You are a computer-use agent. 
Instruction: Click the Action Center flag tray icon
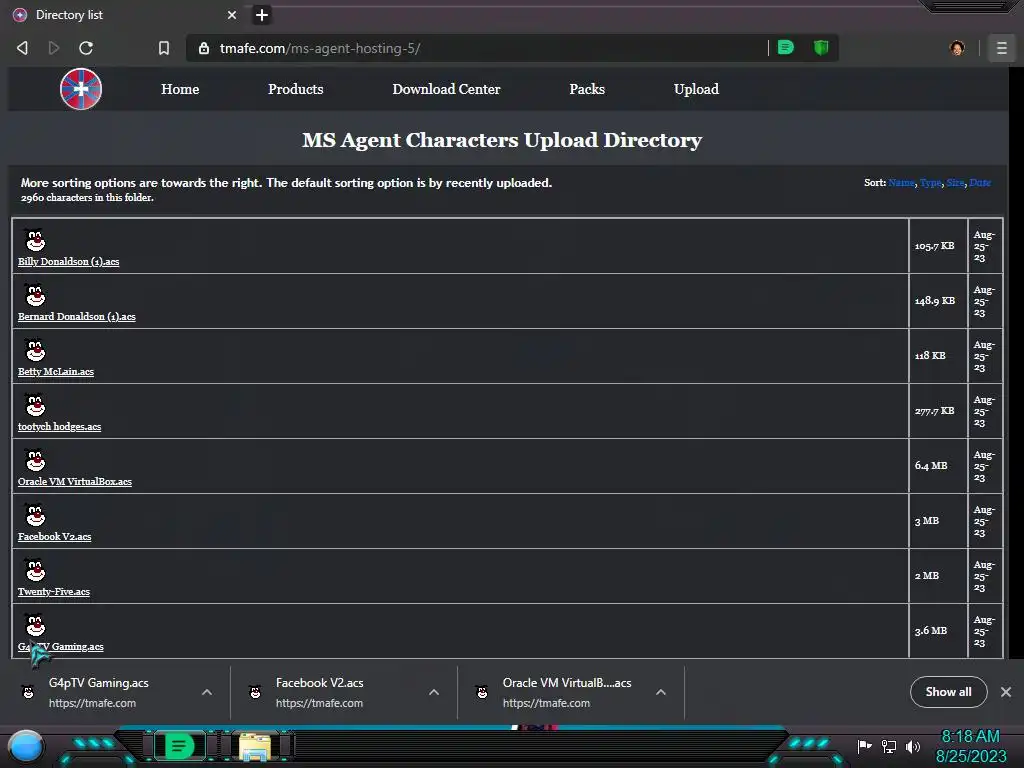tap(864, 746)
